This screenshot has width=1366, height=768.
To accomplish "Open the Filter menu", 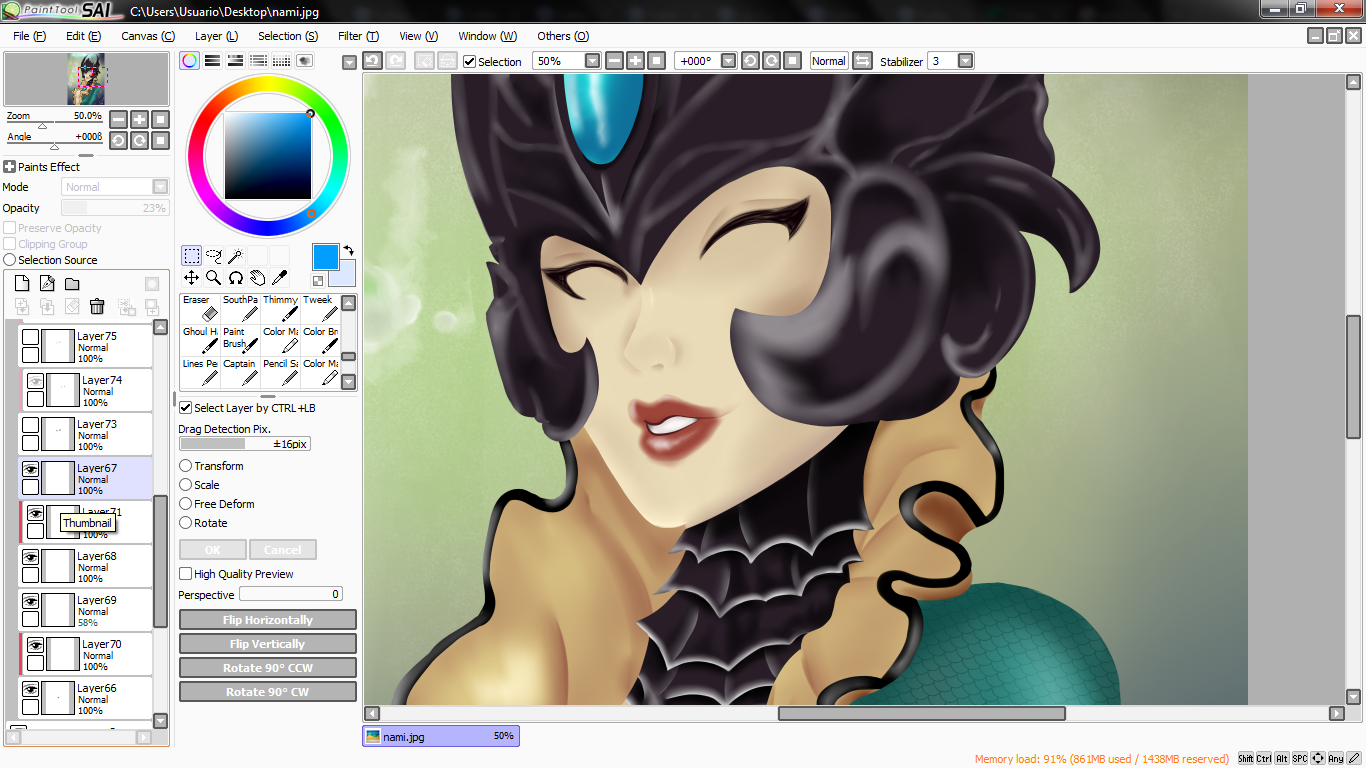I will coord(358,36).
